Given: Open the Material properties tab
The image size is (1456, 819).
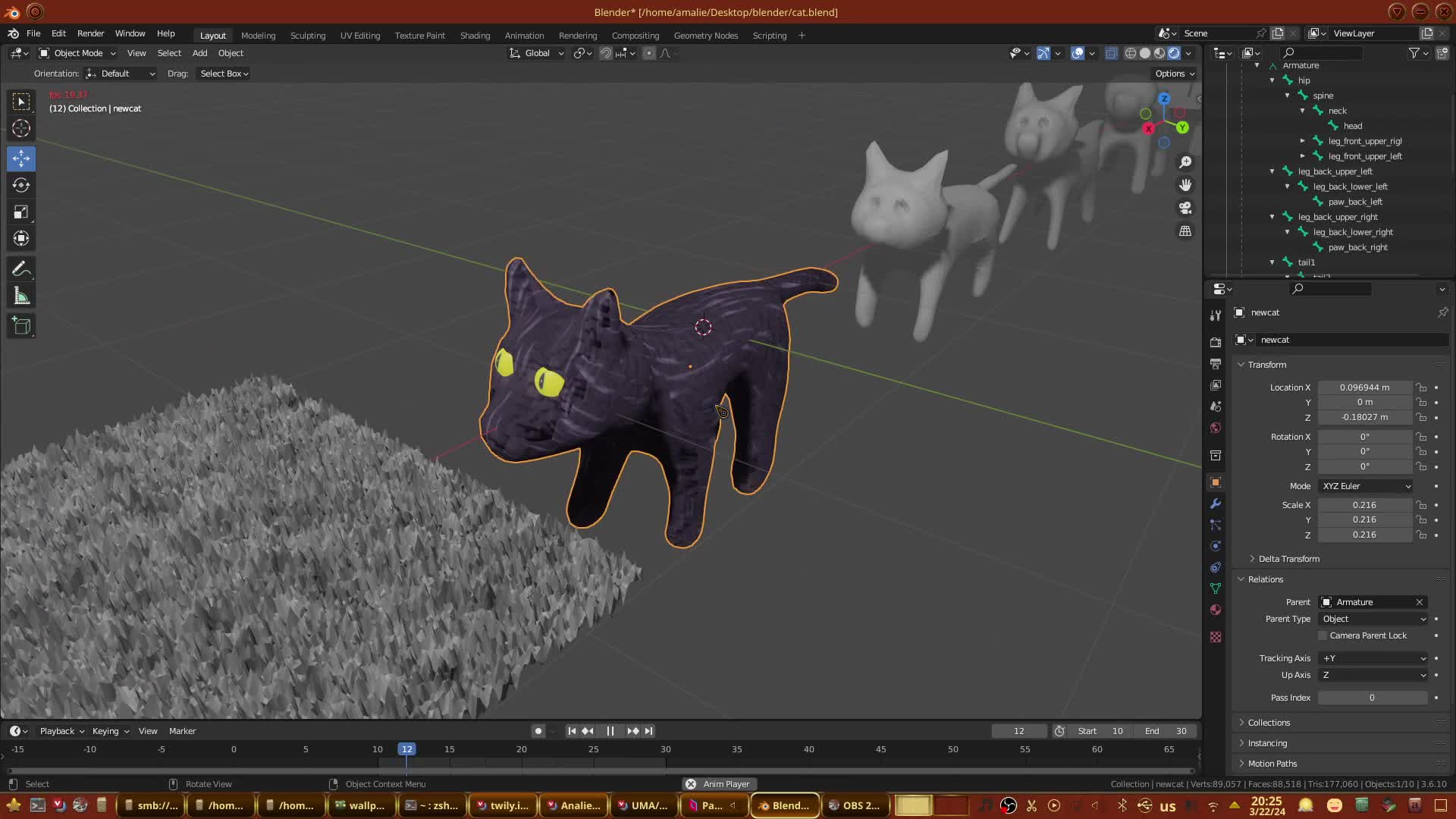Looking at the screenshot, I should pyautogui.click(x=1216, y=610).
